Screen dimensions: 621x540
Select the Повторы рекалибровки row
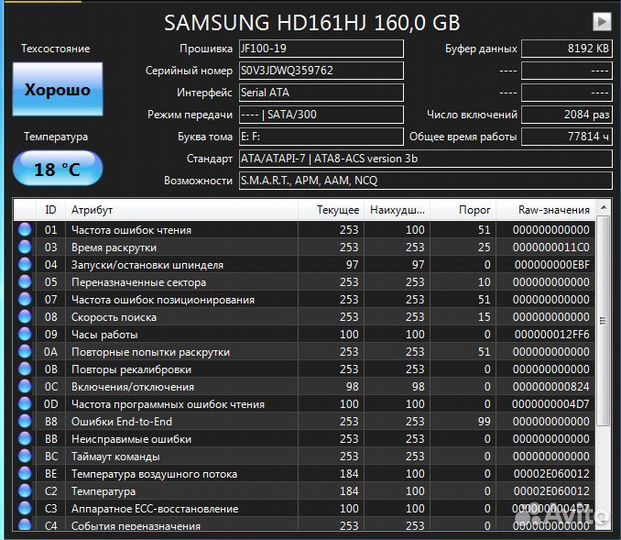tap(304, 369)
